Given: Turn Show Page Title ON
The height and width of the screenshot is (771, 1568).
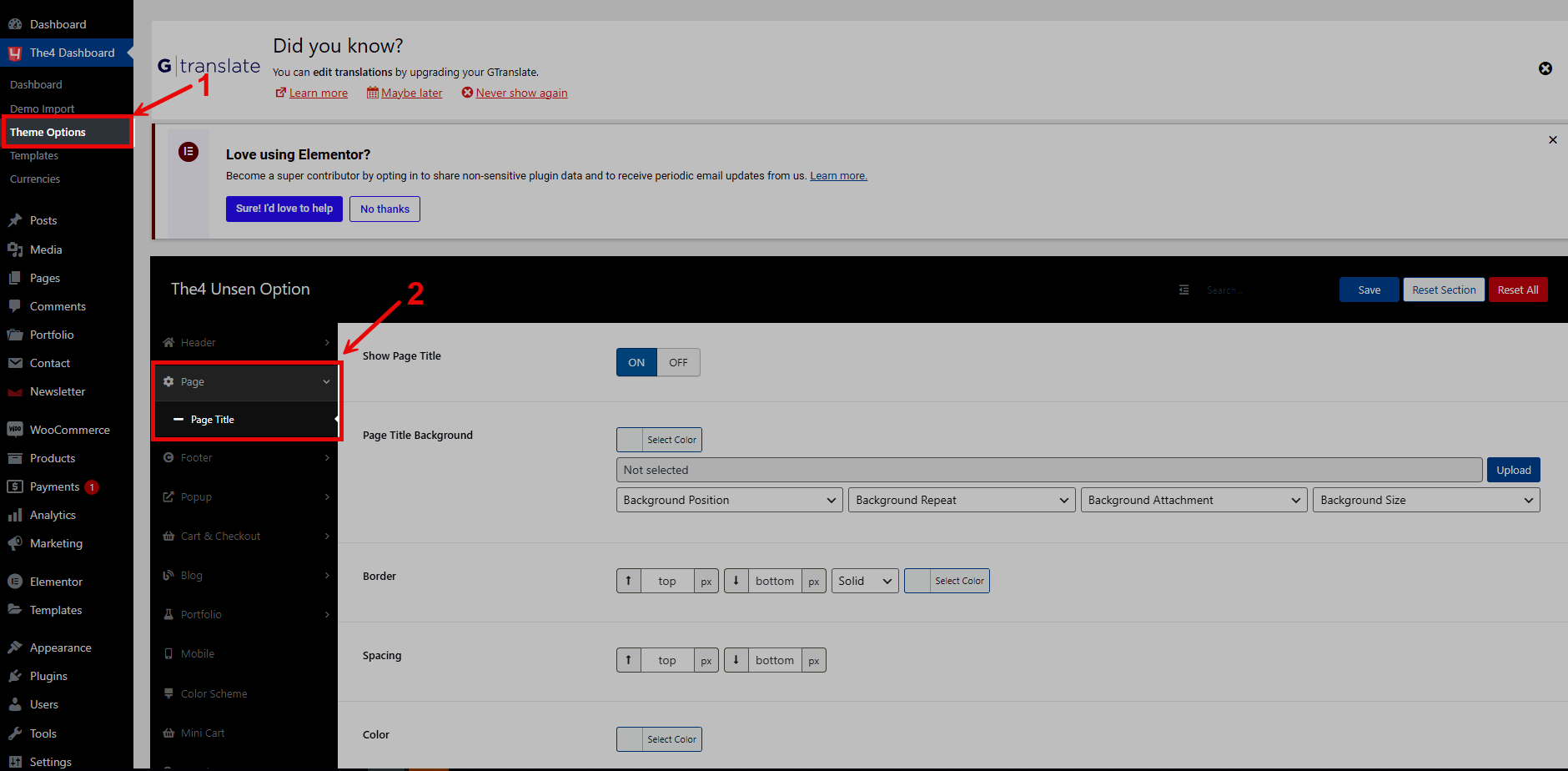Looking at the screenshot, I should 636,362.
